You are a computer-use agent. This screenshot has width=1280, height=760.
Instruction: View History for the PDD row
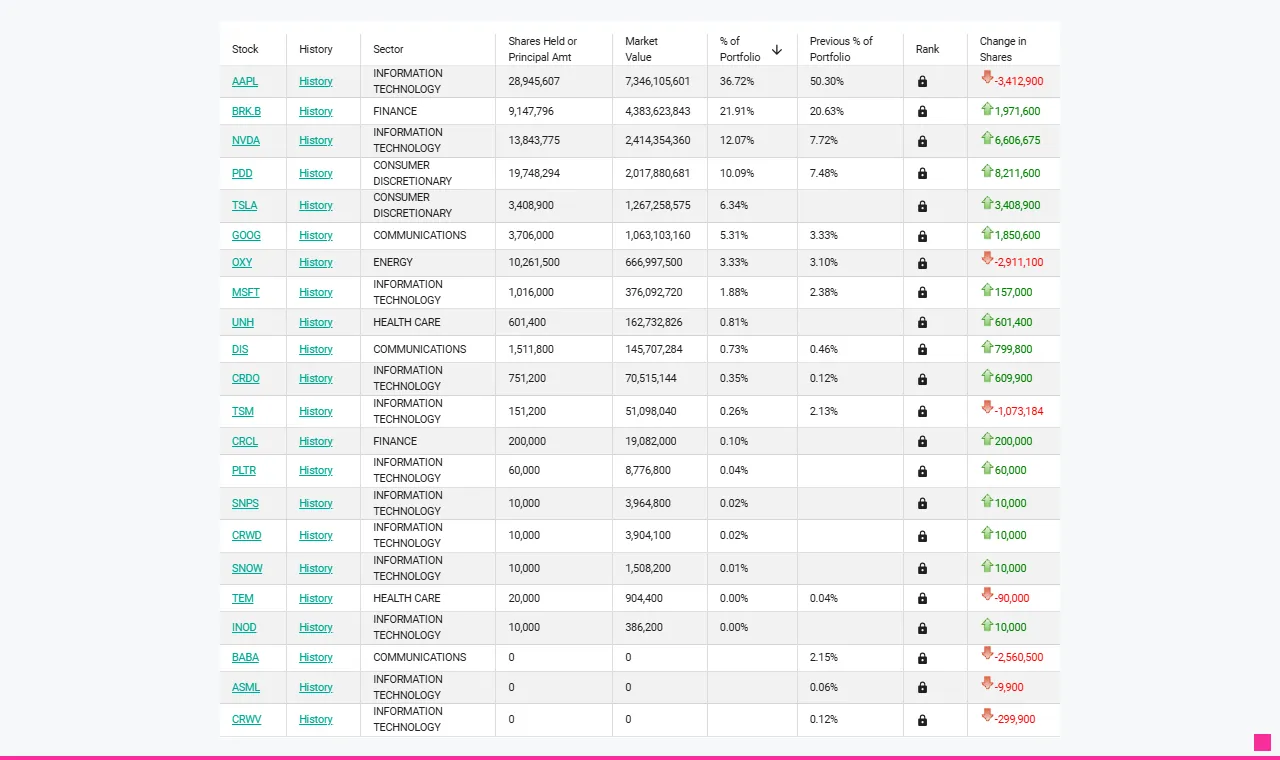pyautogui.click(x=316, y=174)
